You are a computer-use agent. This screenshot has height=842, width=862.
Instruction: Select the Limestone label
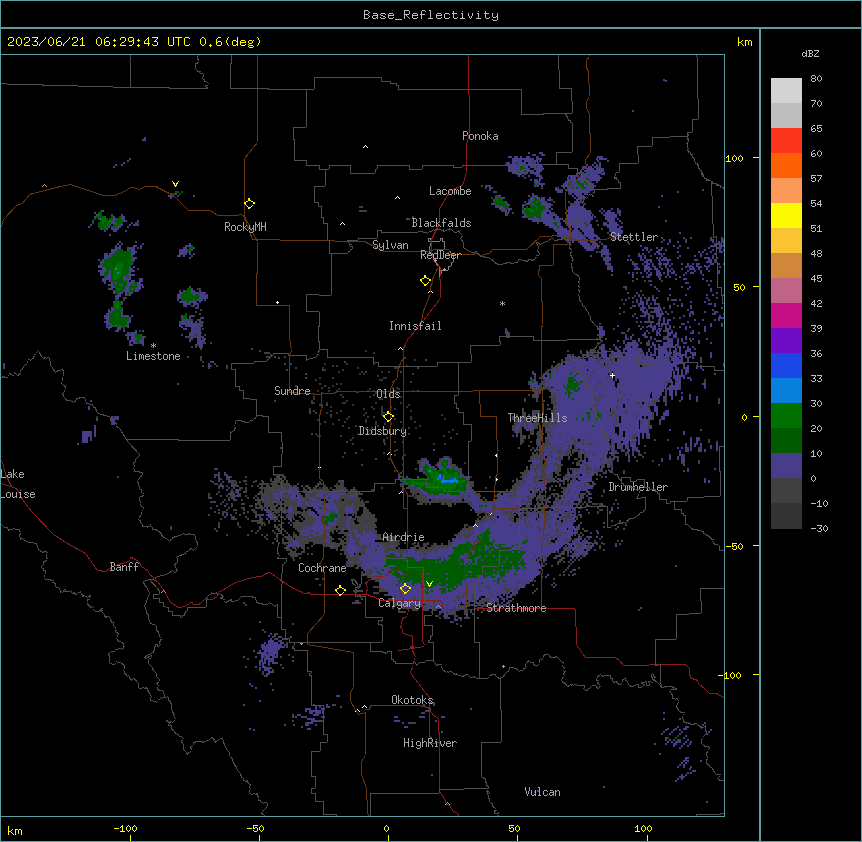pyautogui.click(x=153, y=356)
